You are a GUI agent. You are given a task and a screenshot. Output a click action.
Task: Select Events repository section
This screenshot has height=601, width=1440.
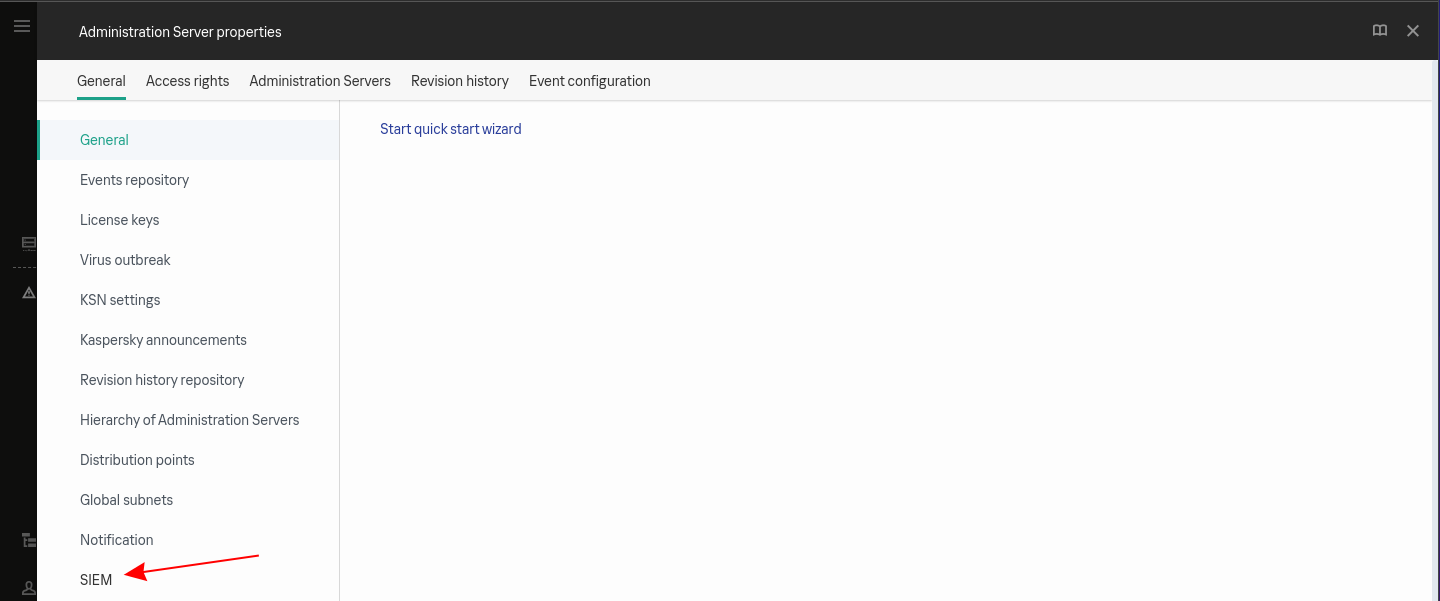134,180
